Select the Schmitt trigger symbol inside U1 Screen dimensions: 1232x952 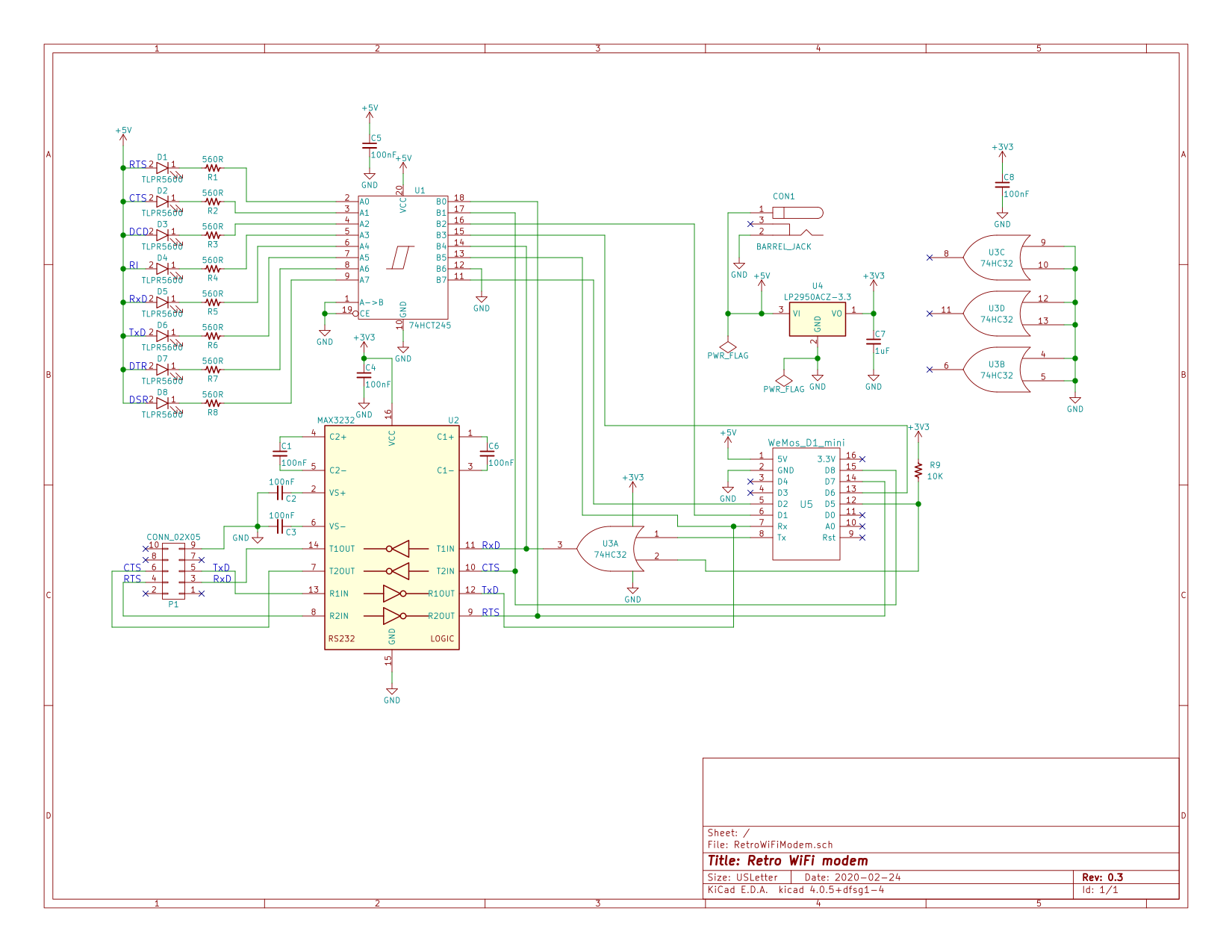[400, 258]
